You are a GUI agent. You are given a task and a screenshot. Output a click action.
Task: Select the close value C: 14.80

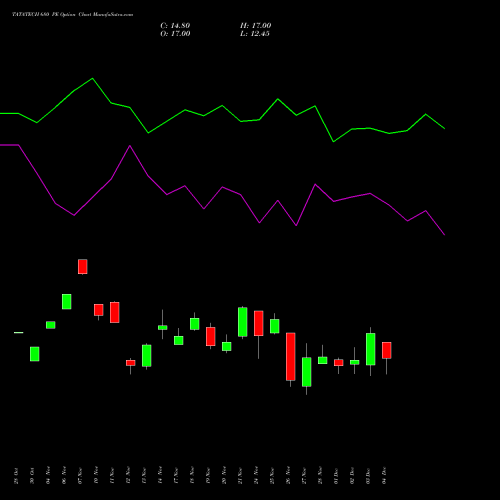pos(175,26)
